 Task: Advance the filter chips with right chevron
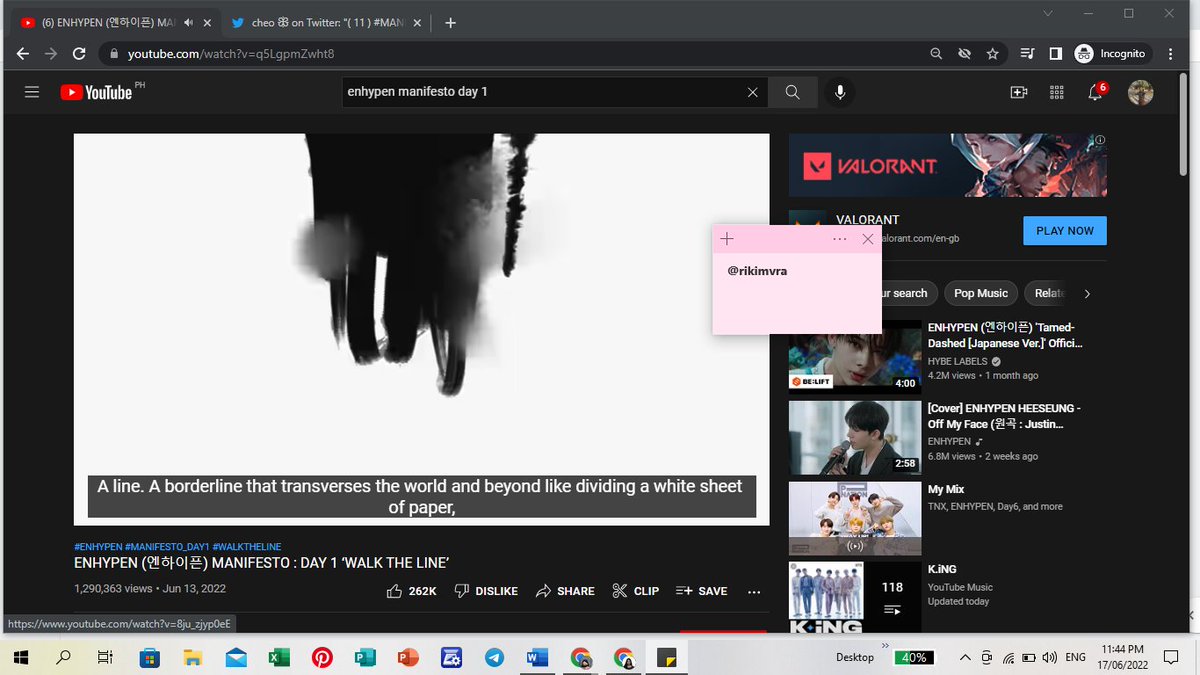(x=1087, y=293)
